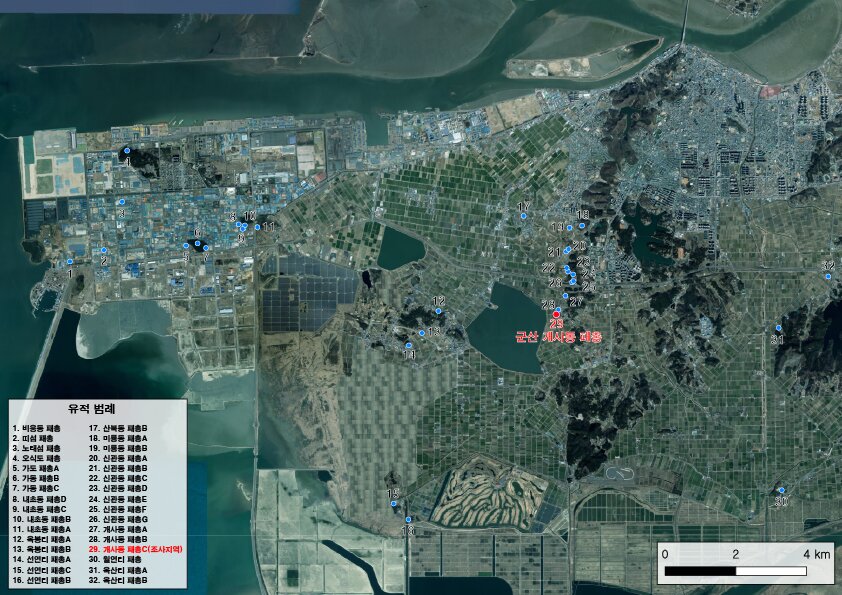842x595 pixels.
Task: Click blue marker 19 on the map
Action: (x=570, y=228)
